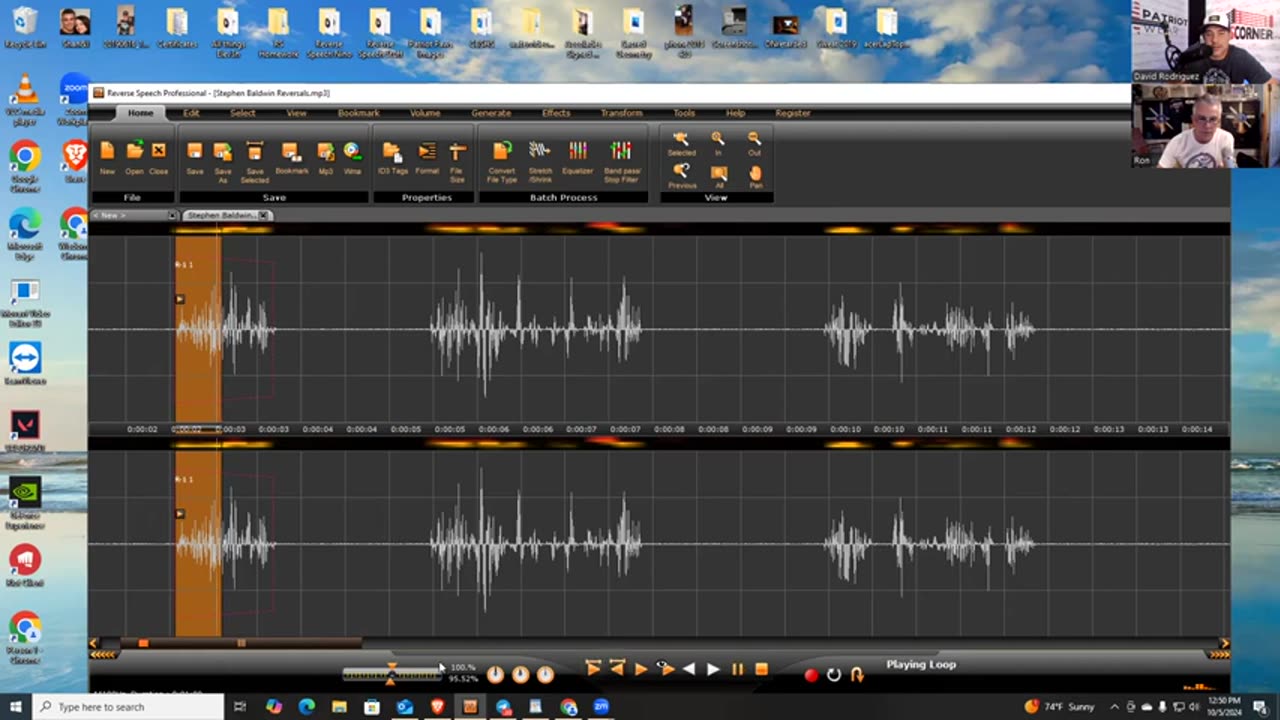The width and height of the screenshot is (1280, 720).
Task: Toggle the orange loop arrow button
Action: pyautogui.click(x=857, y=675)
